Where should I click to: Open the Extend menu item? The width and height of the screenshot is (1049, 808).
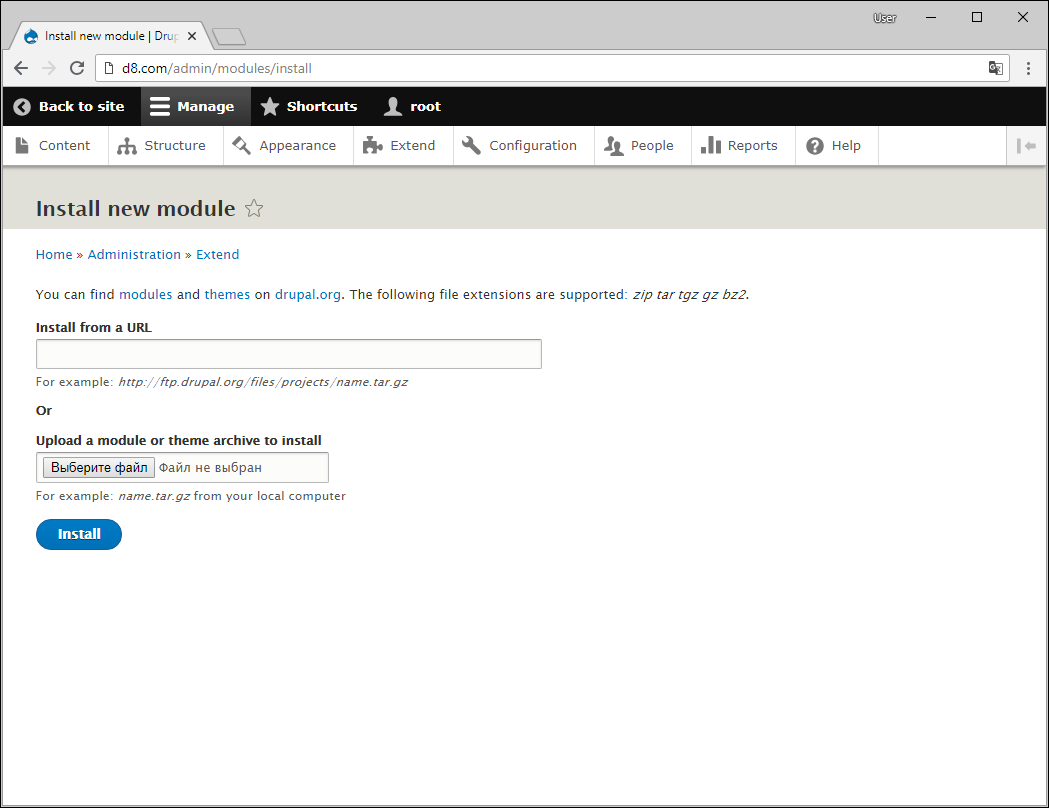coord(400,146)
